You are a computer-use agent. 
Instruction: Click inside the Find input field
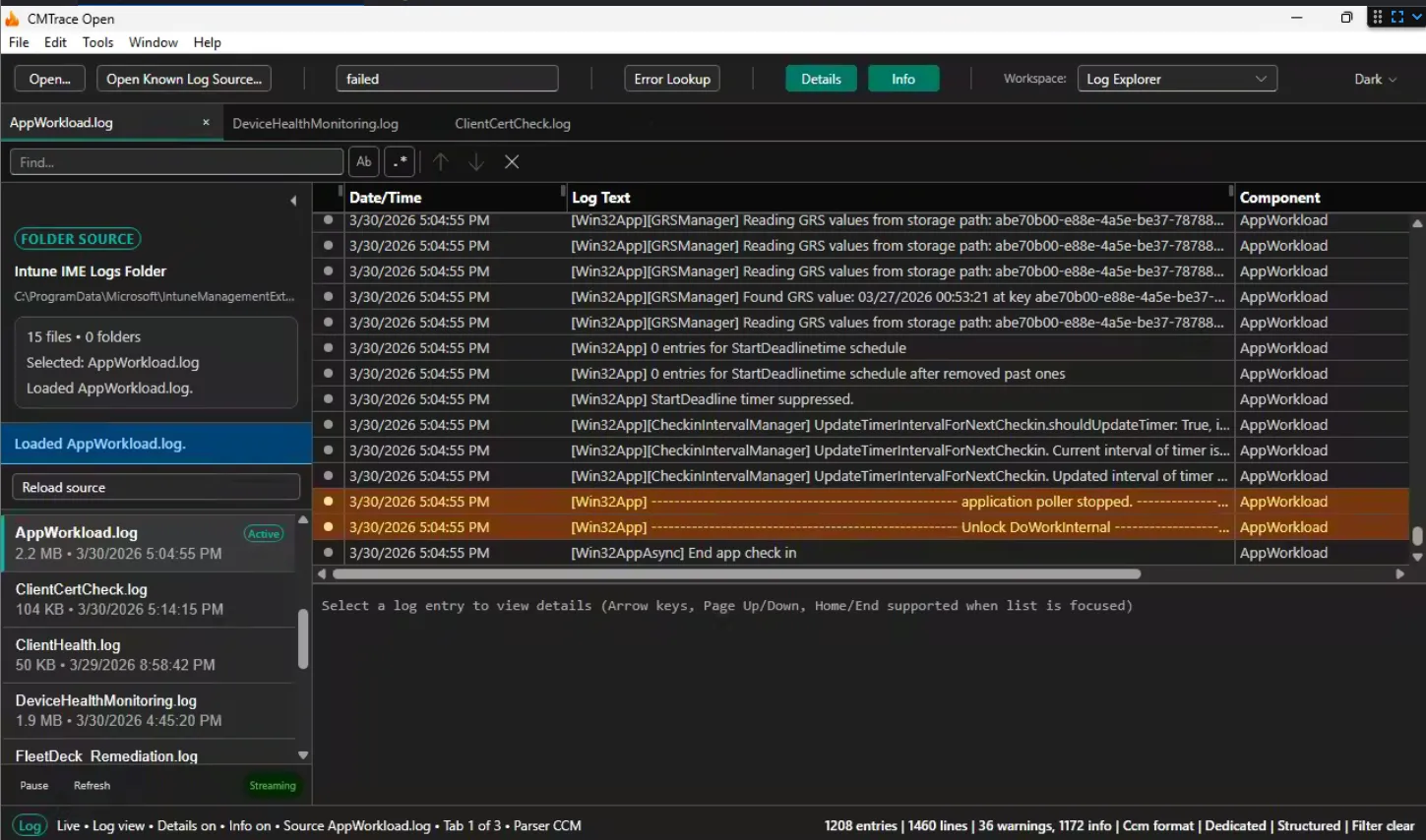pos(175,161)
